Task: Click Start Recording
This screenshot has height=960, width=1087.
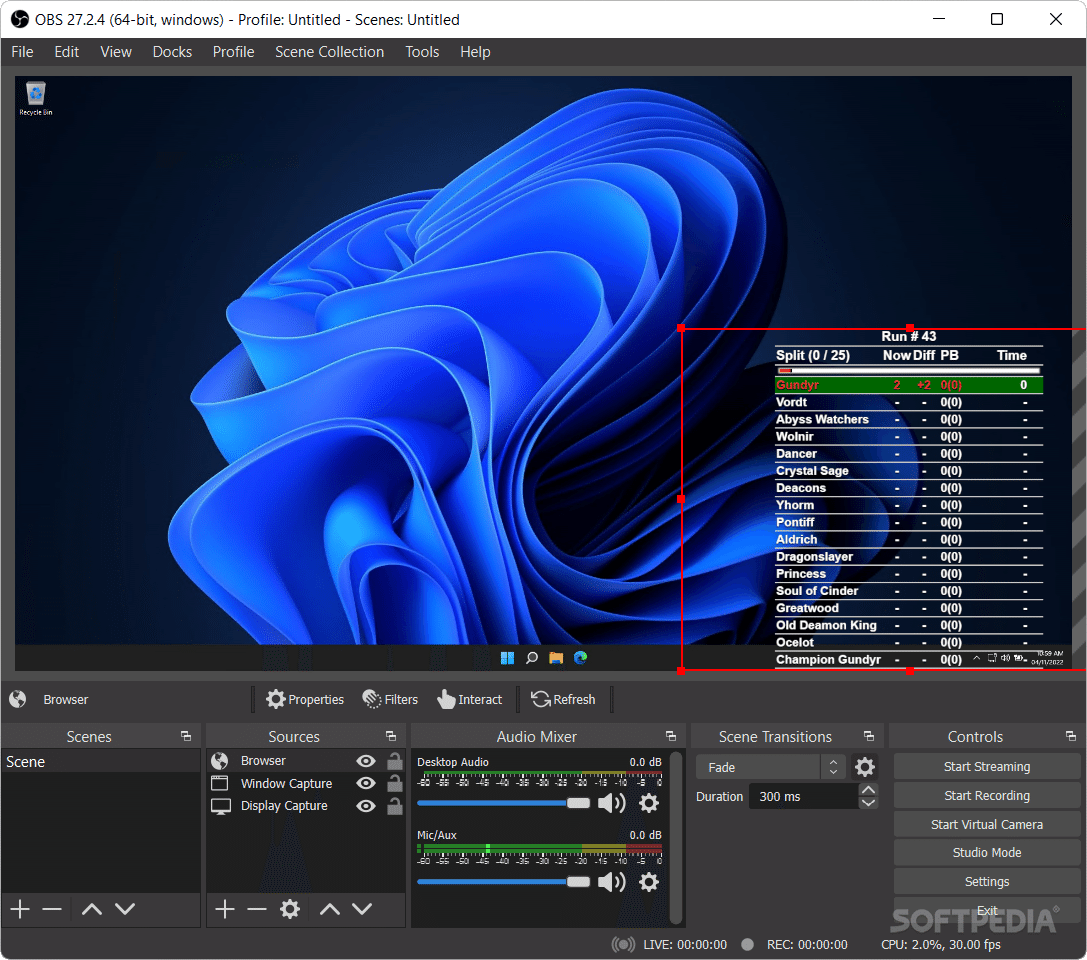Action: coord(986,796)
